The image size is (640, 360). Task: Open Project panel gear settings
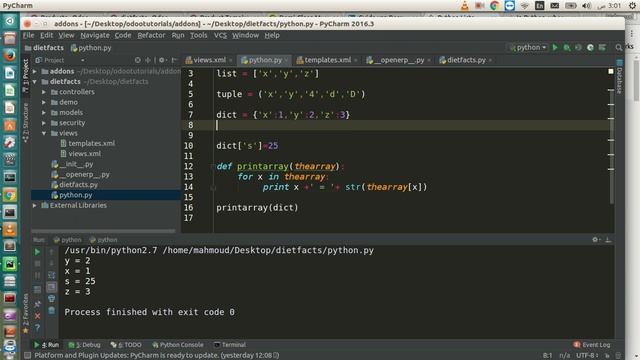[162, 60]
